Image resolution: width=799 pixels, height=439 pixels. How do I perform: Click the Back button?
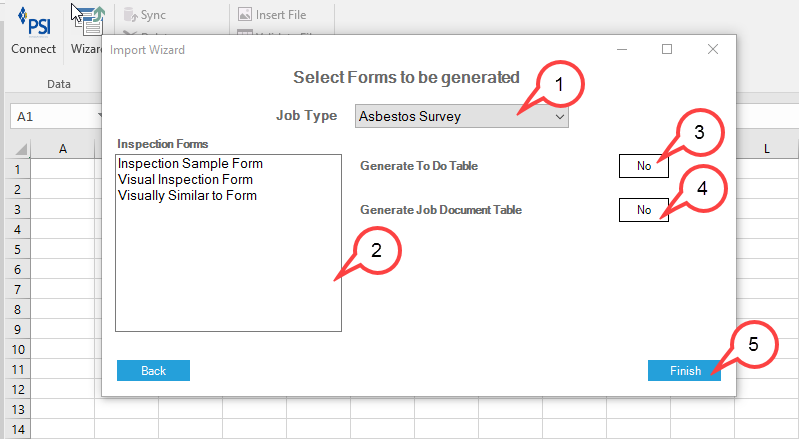point(153,371)
